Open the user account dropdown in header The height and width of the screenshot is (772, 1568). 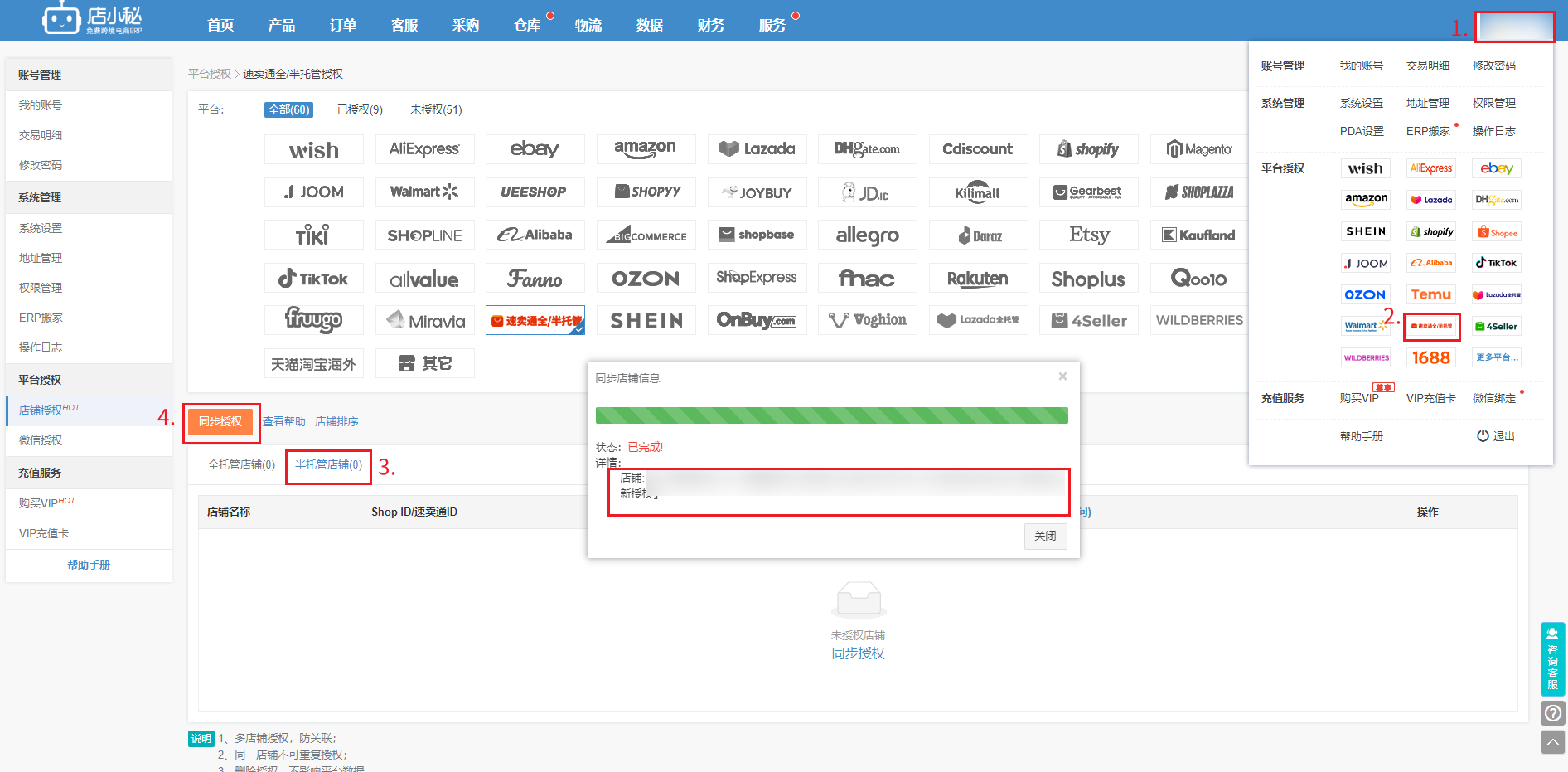1515,27
